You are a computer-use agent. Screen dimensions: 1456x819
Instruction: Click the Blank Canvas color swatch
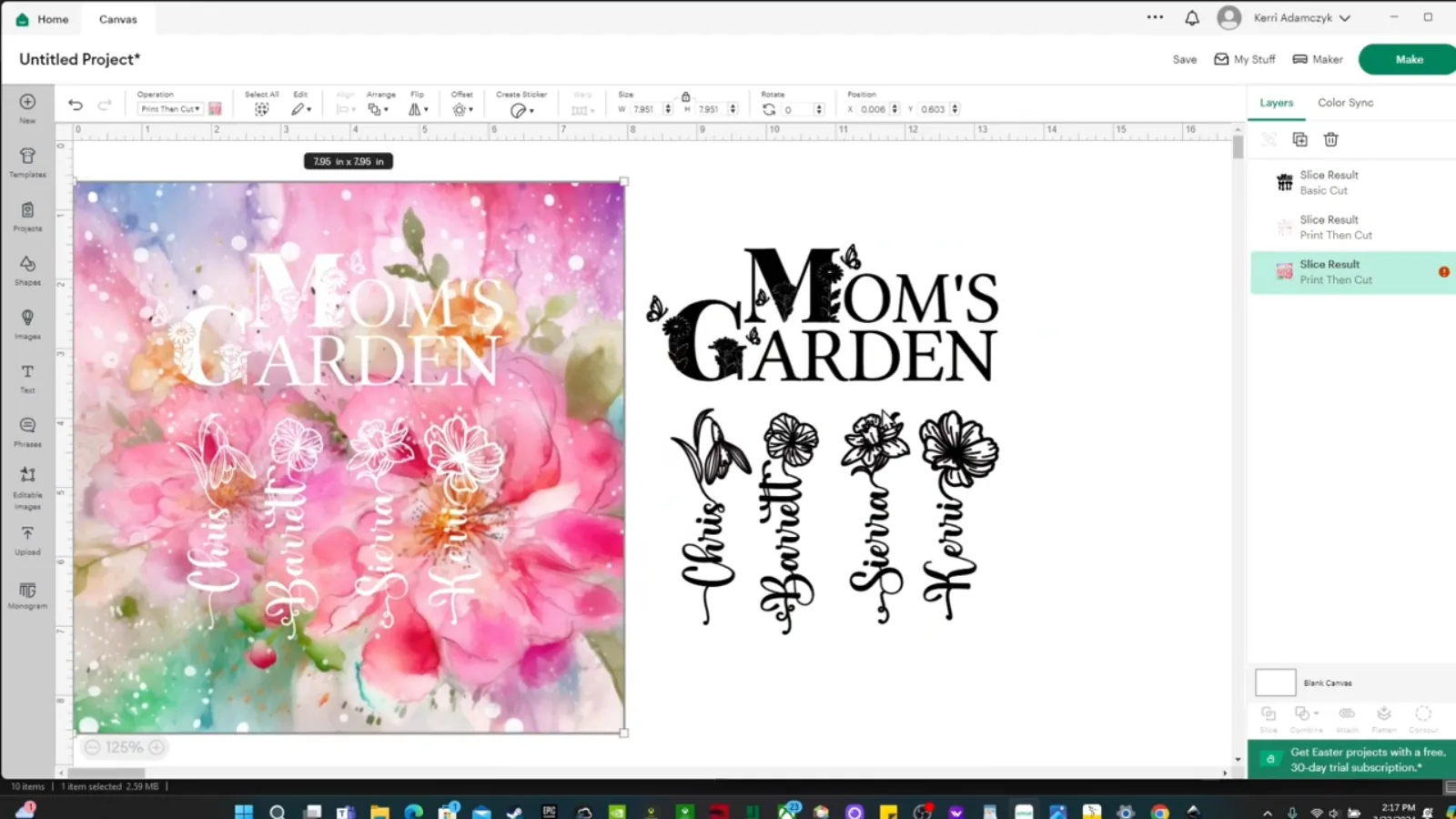[1275, 682]
